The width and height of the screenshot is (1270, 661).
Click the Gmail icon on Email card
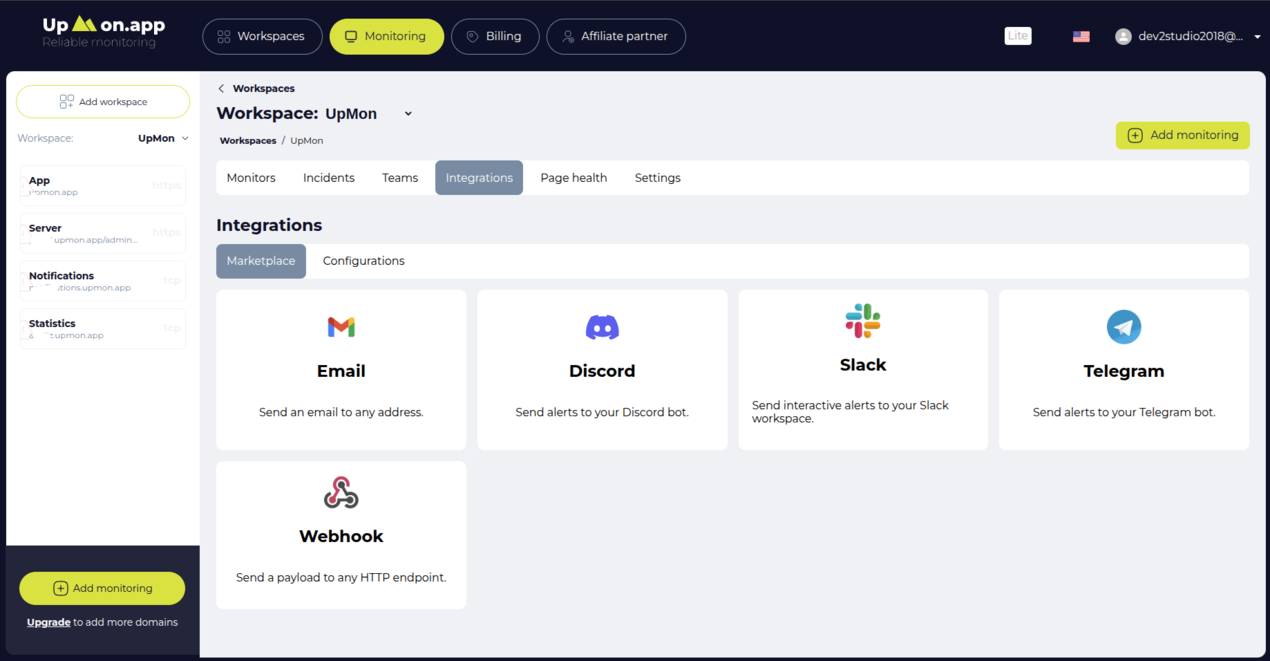pyautogui.click(x=341, y=327)
